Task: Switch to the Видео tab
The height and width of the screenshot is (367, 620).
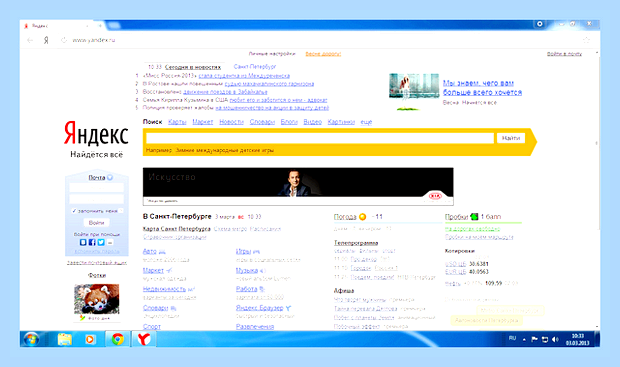Action: pos(312,122)
